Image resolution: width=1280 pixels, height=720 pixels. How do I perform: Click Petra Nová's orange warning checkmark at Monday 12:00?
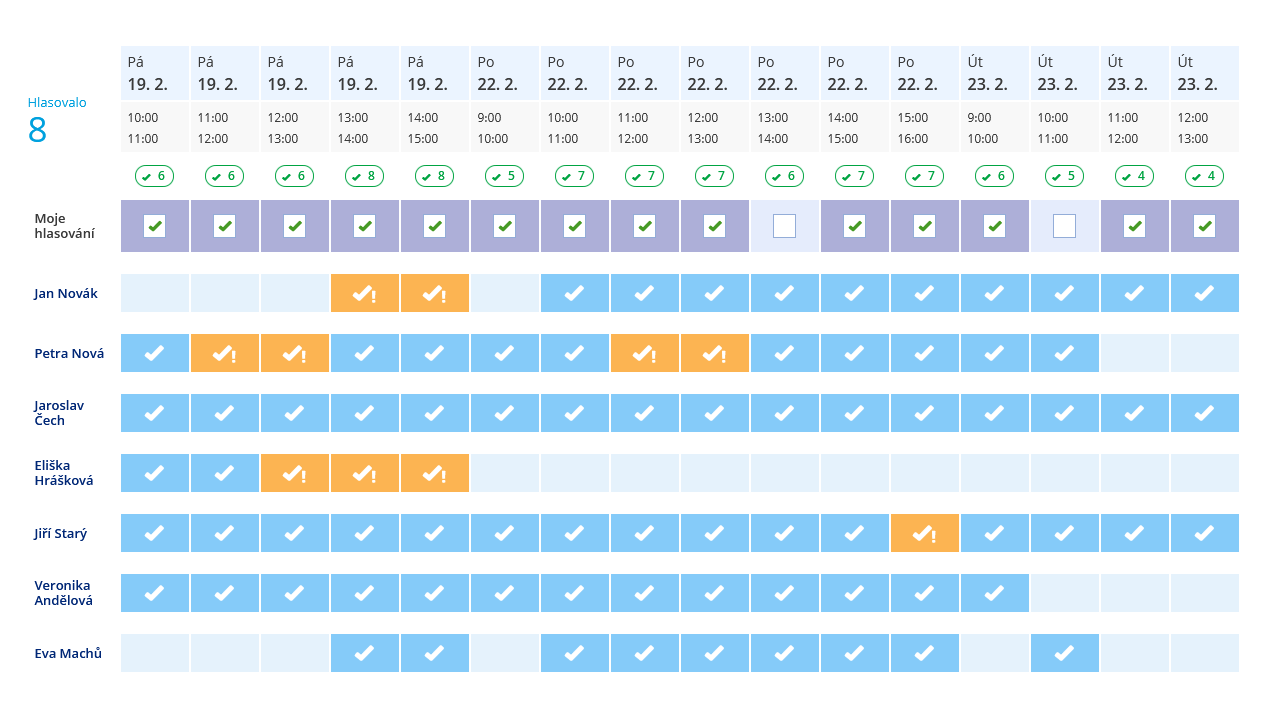(715, 353)
